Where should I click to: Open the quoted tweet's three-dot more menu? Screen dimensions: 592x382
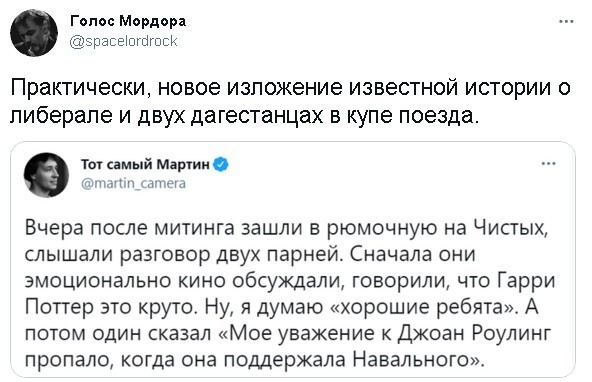tap(549, 164)
